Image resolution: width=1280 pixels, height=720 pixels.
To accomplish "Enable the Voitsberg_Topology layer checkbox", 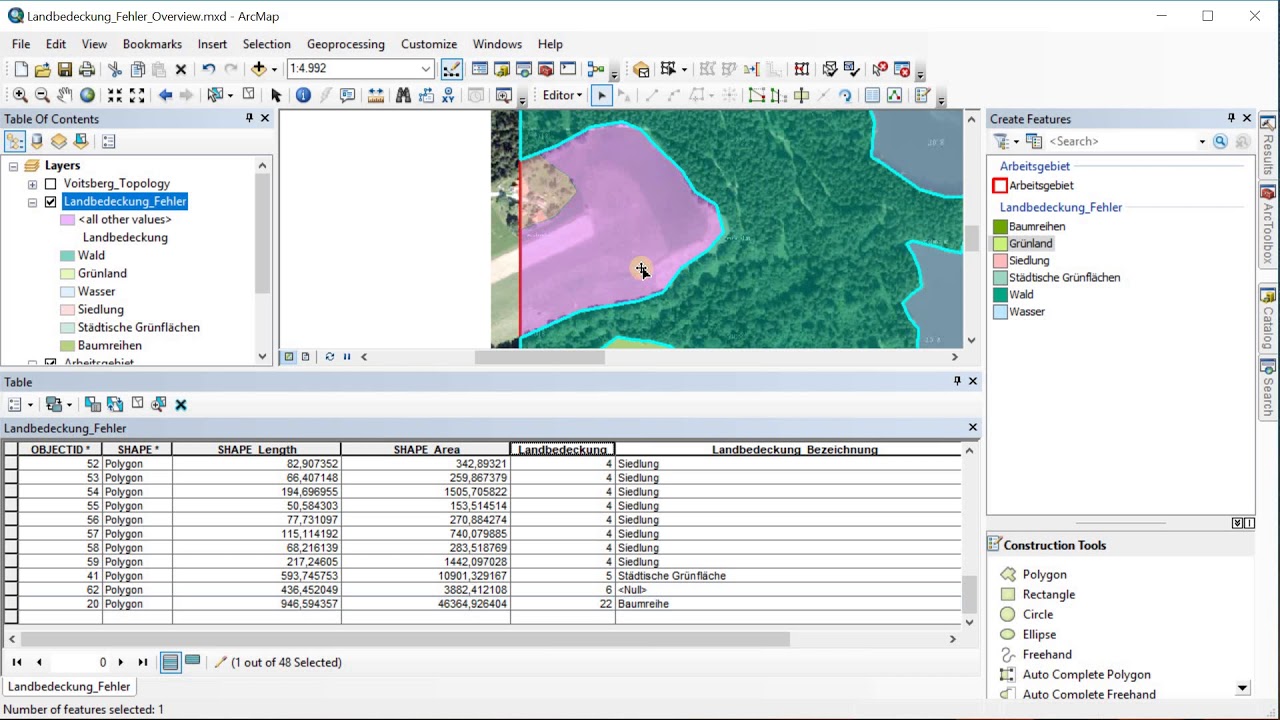I will pyautogui.click(x=50, y=183).
